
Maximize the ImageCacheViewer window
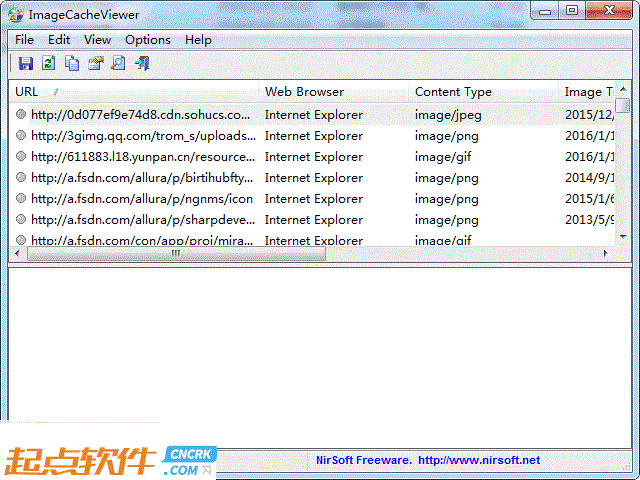click(x=572, y=11)
